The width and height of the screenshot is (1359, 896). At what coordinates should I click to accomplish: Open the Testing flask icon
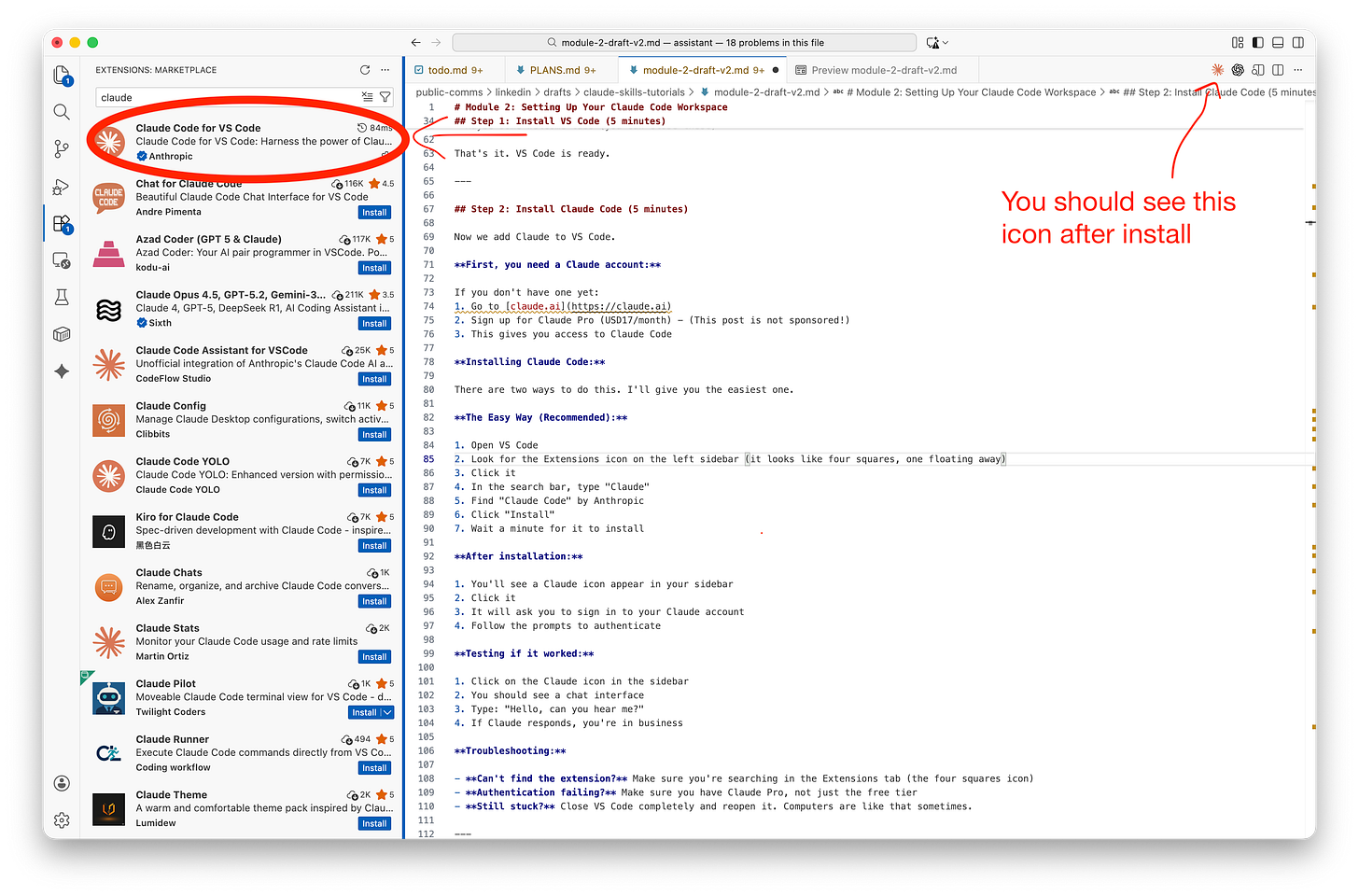[62, 297]
